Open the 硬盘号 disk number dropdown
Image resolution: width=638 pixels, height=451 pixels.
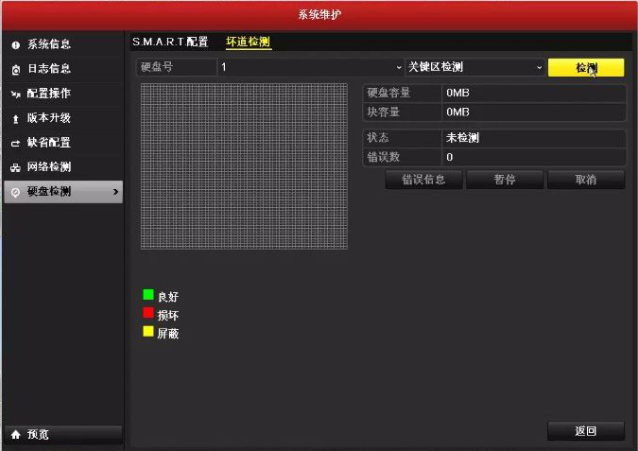(310, 67)
